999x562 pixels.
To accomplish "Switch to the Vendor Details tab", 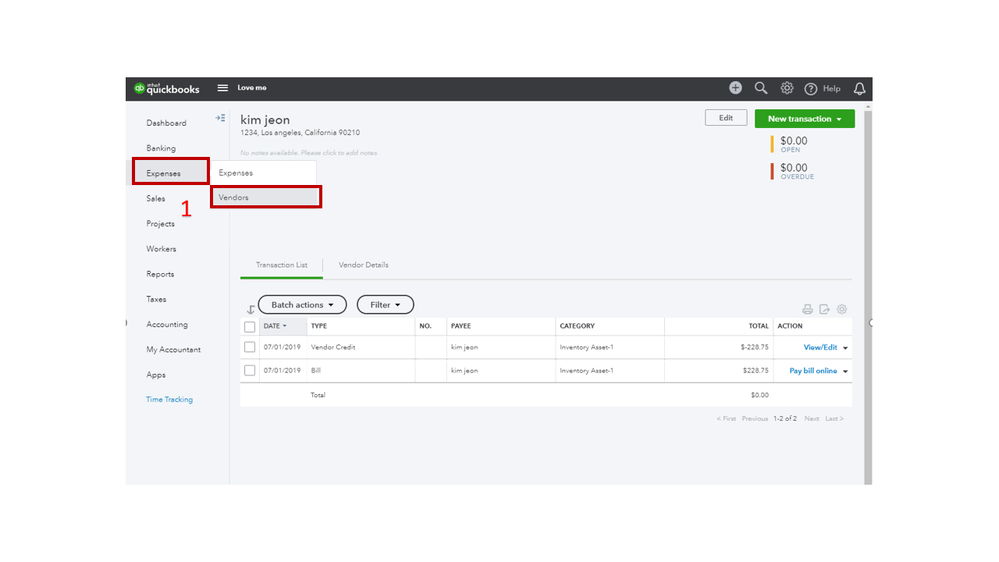I will pyautogui.click(x=363, y=265).
